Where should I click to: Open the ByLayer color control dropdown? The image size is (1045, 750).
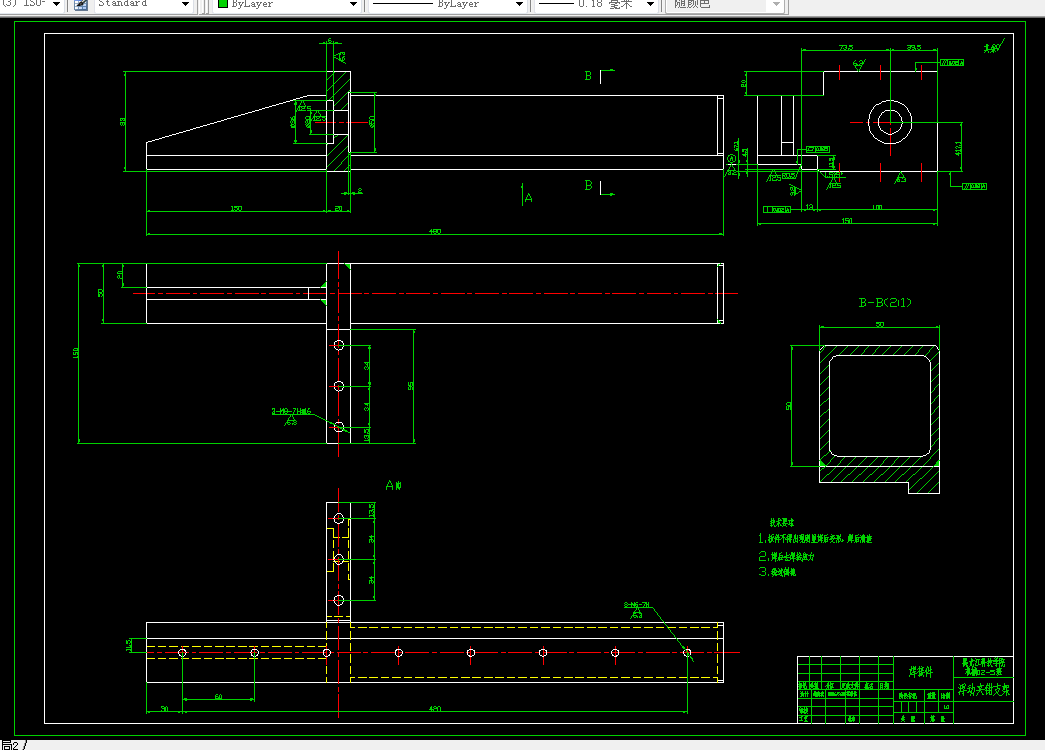coord(353,4)
